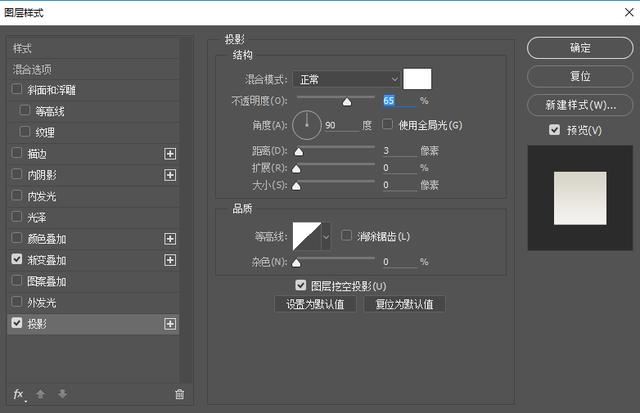Uncheck the 渐变叠加 checkbox
640x413 pixels.
17,259
